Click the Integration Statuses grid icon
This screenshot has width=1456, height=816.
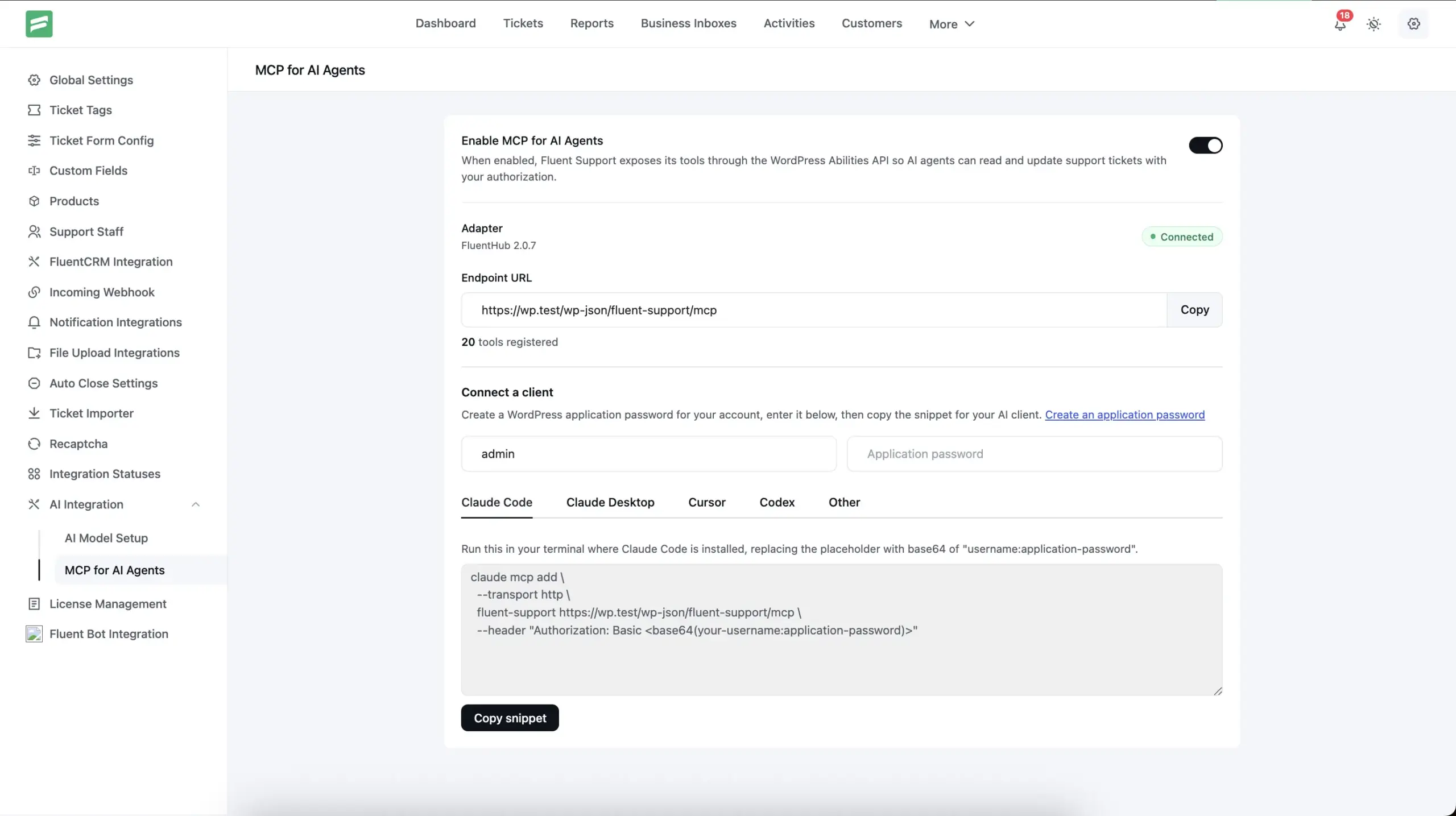coord(34,474)
